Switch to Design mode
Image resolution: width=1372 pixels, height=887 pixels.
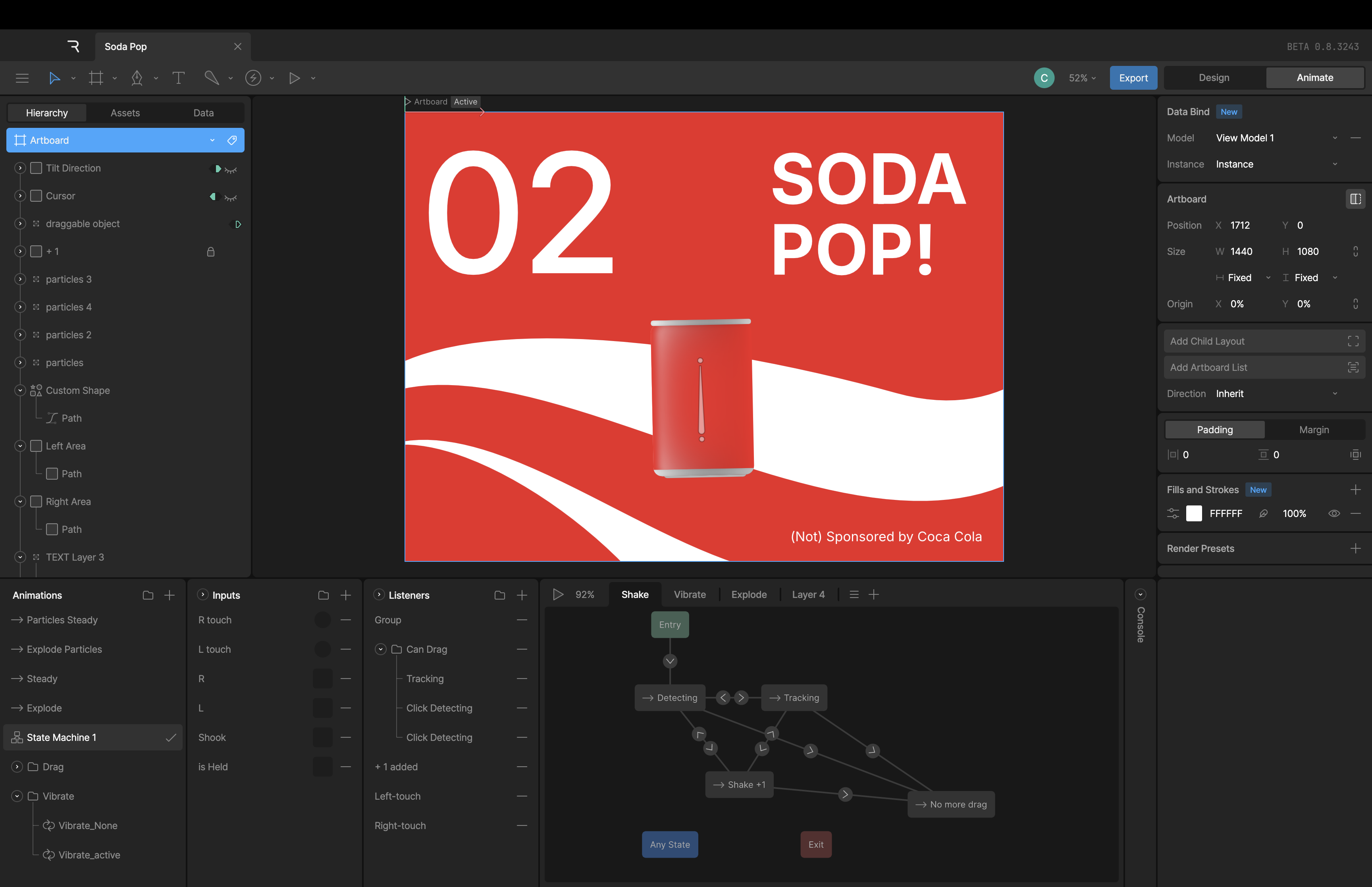point(1214,78)
